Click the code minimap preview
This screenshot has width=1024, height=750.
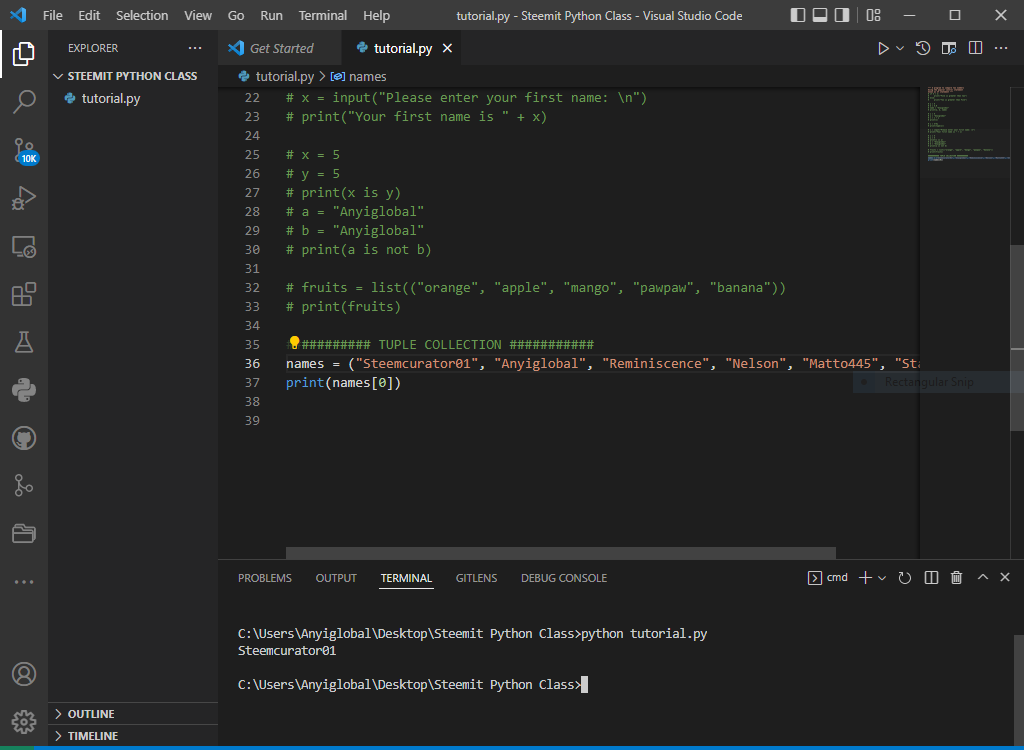(965, 123)
